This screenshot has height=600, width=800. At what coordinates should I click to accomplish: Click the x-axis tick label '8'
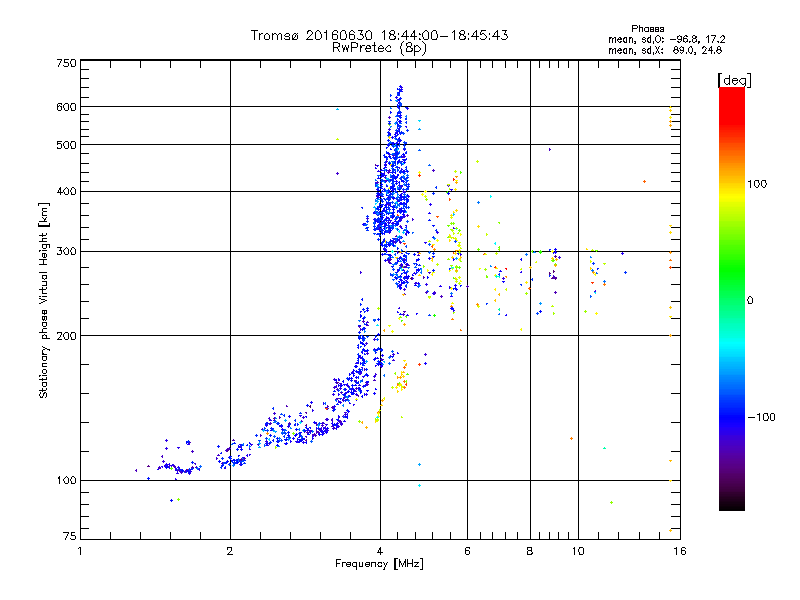[x=530, y=551]
